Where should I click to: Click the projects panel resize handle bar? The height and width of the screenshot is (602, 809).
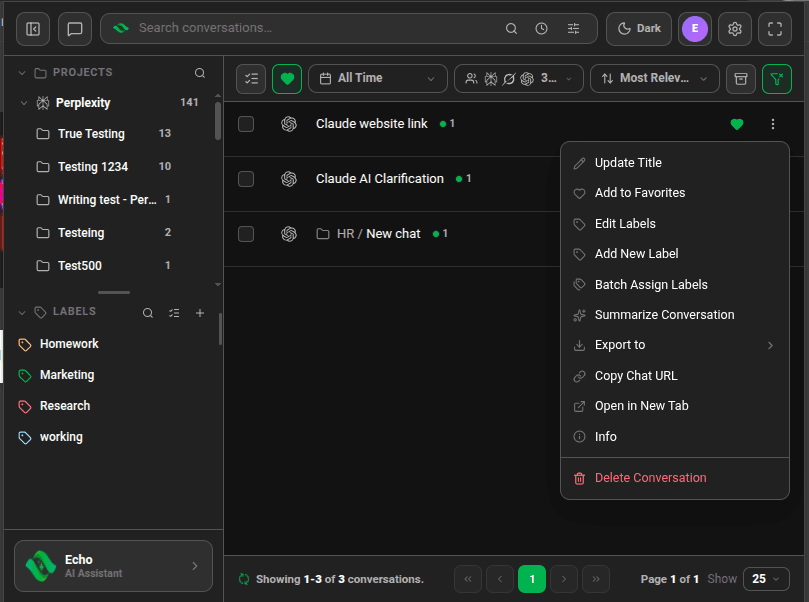pyautogui.click(x=114, y=292)
